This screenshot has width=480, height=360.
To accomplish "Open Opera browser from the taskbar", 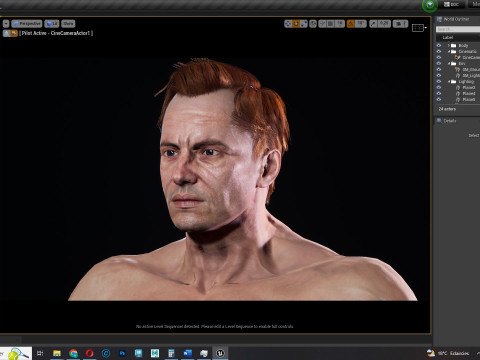I will (89, 353).
